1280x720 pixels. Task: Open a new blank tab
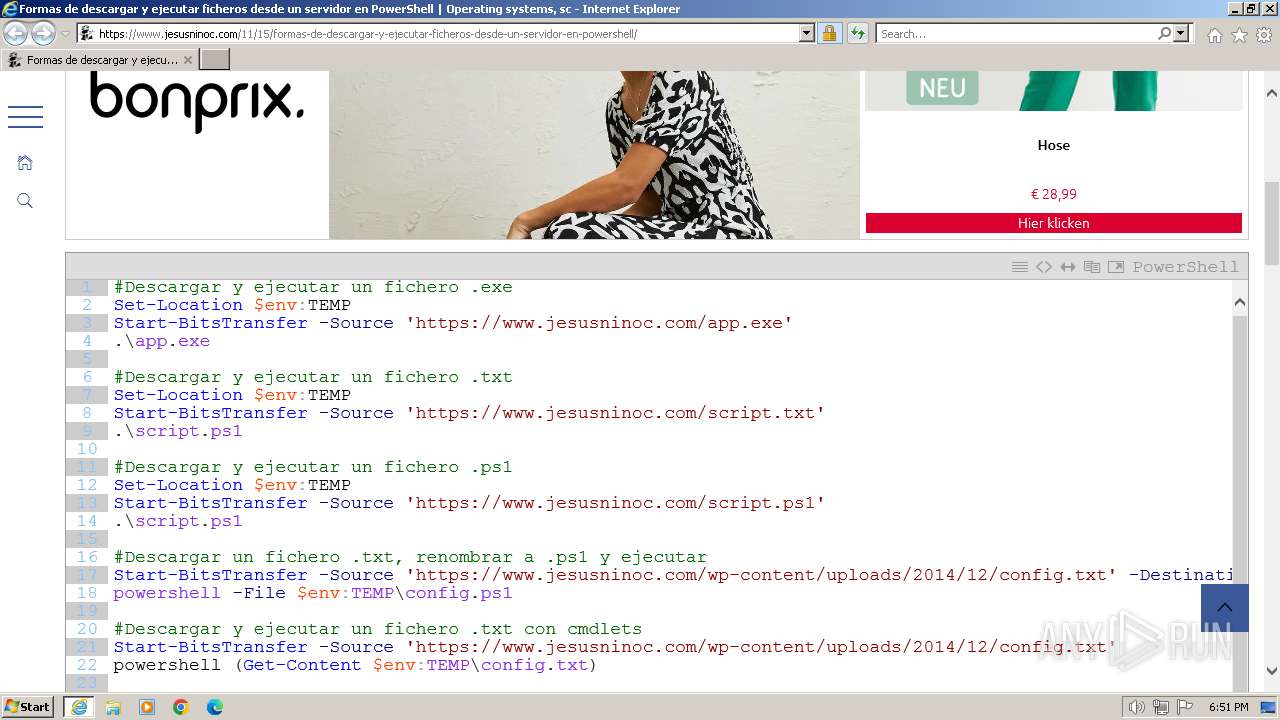click(x=215, y=60)
